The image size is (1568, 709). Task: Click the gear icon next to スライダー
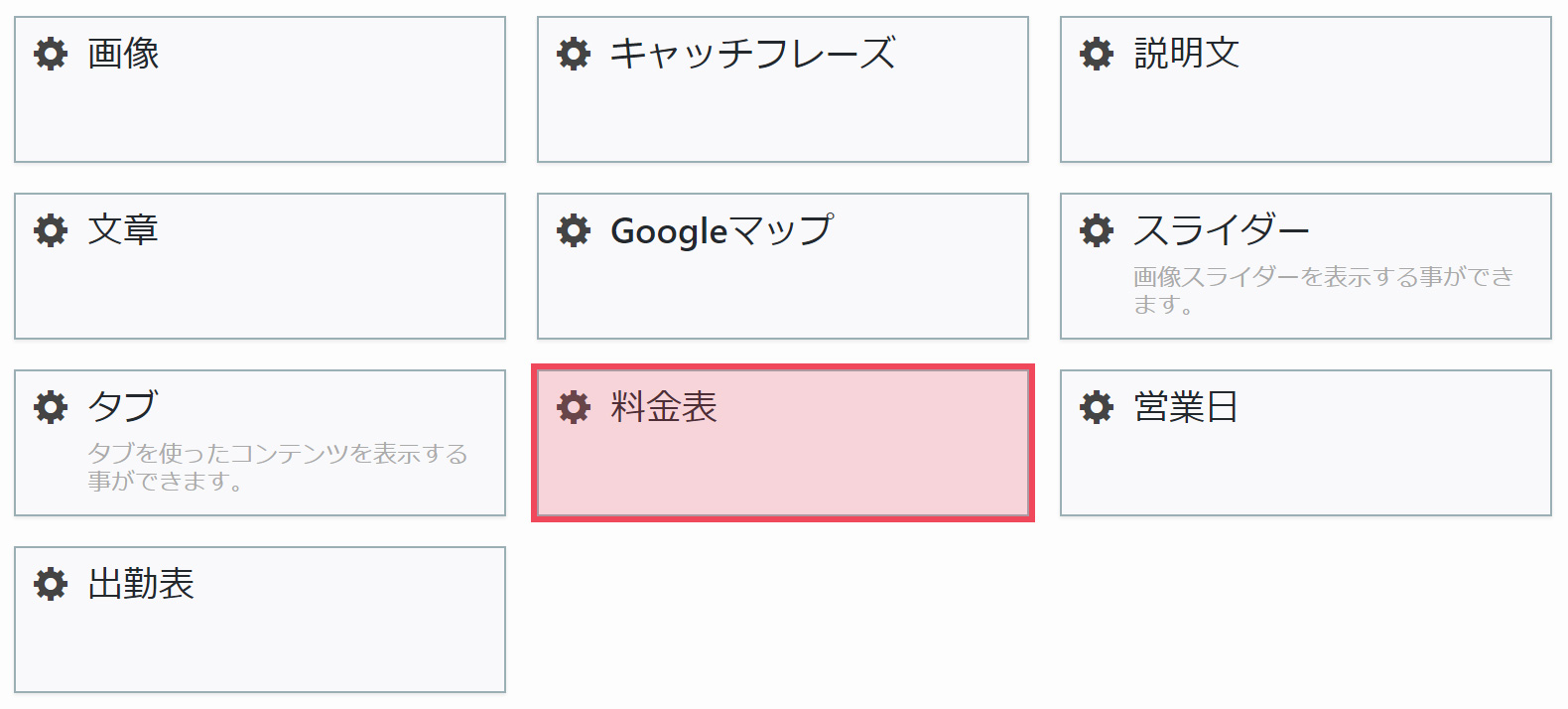[1097, 230]
